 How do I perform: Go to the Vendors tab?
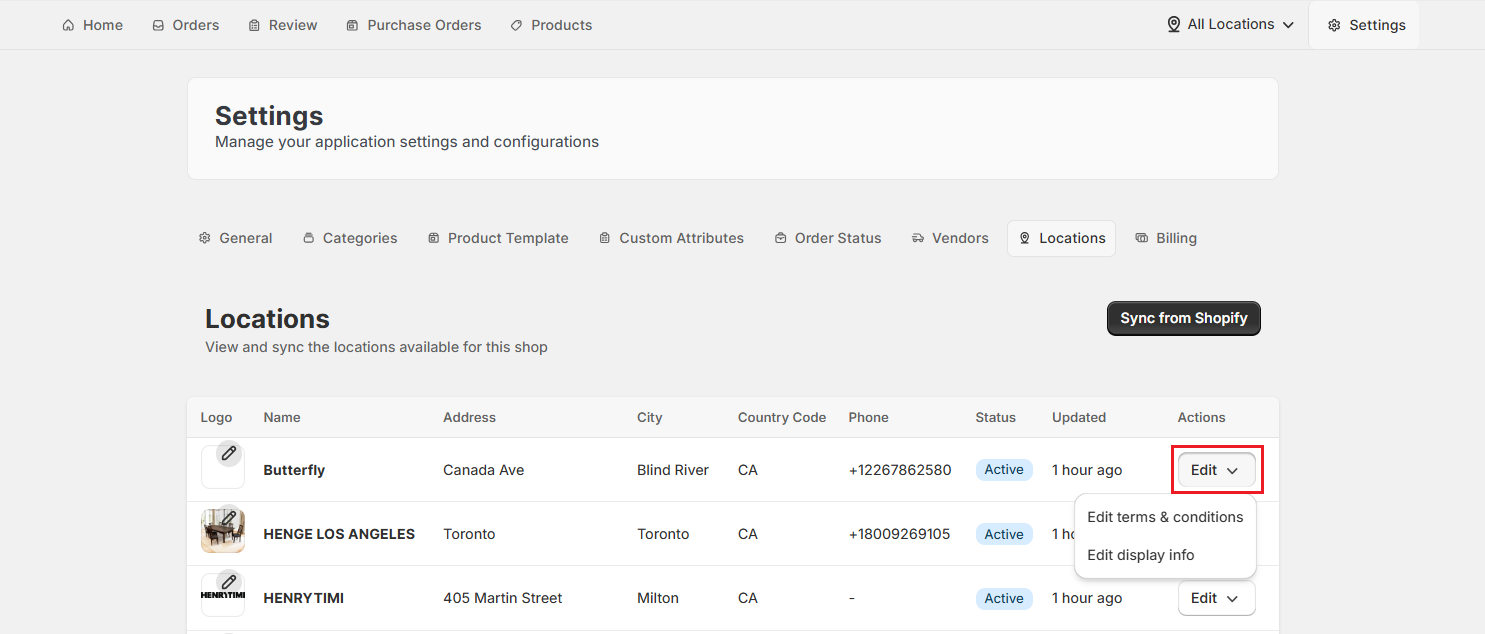(x=950, y=238)
